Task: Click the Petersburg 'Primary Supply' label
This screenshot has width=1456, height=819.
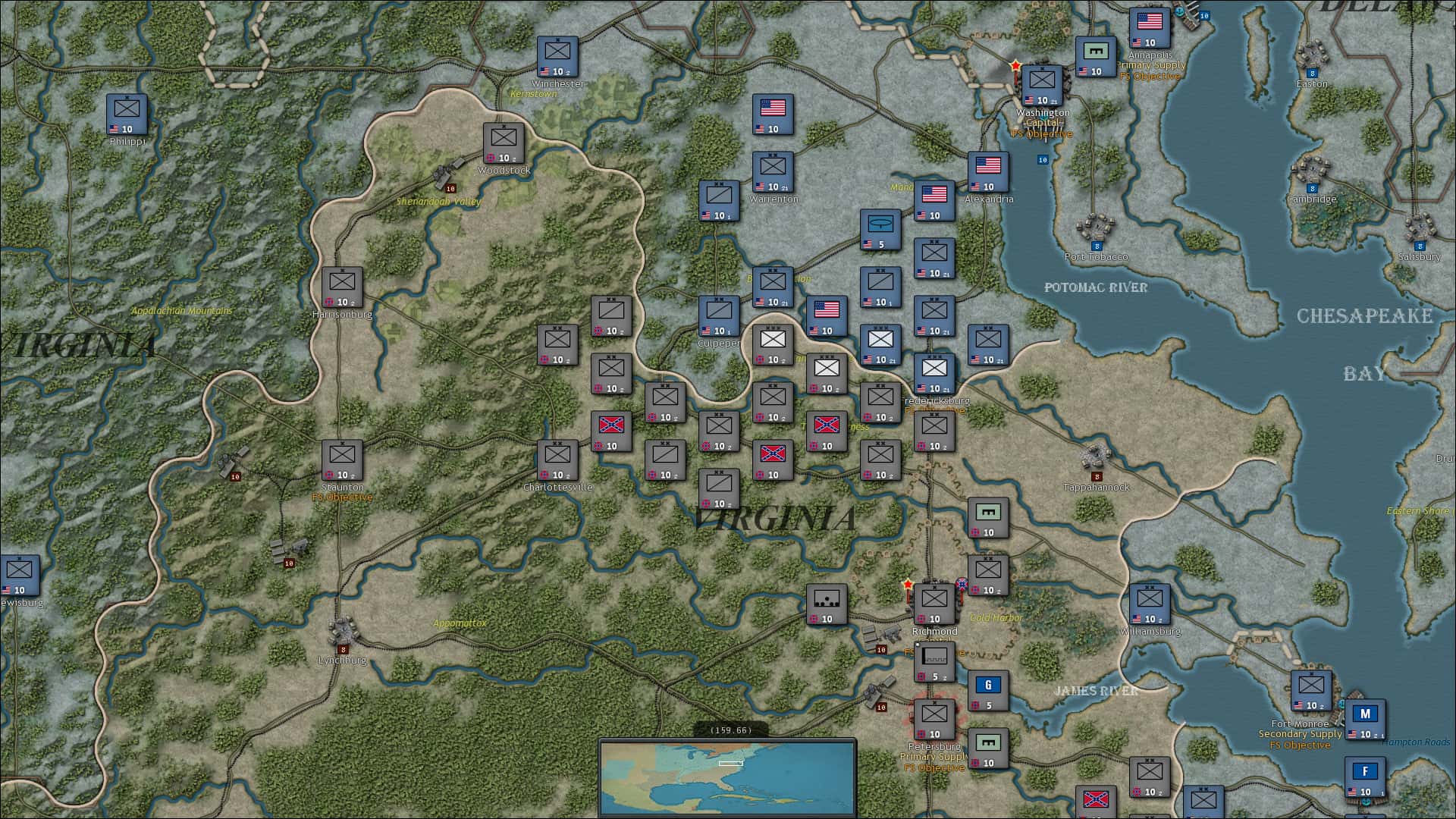Action: pos(934,756)
